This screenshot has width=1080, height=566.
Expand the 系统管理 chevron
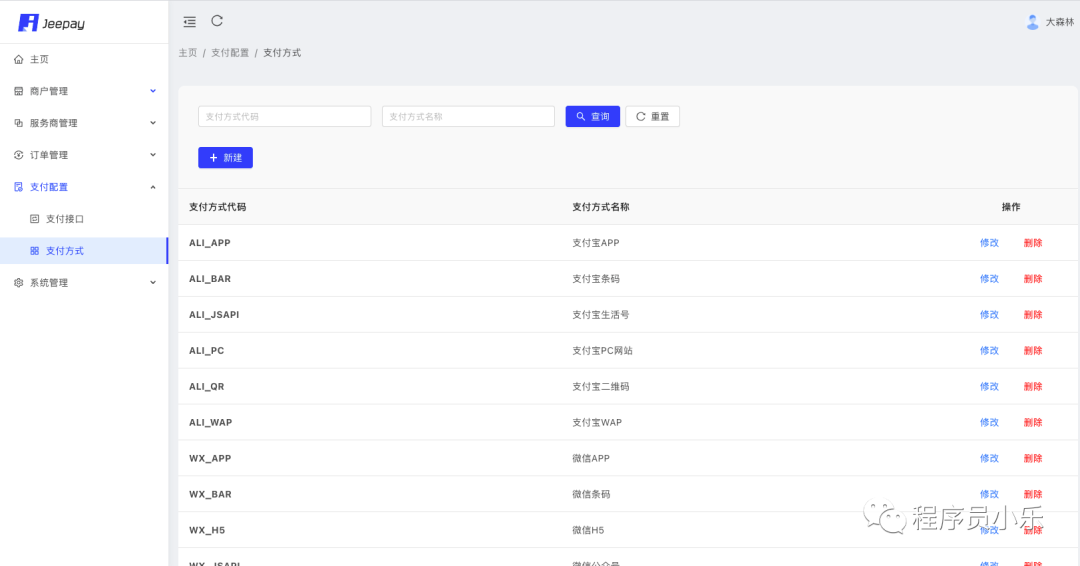[x=153, y=282]
